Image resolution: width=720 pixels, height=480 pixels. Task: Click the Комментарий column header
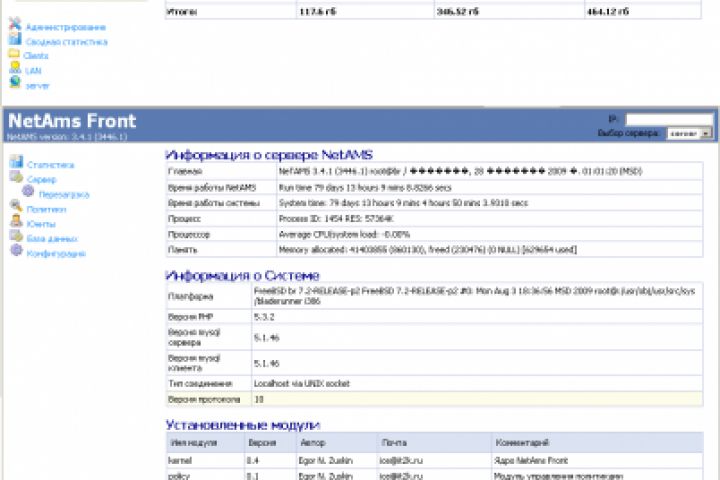coord(522,443)
